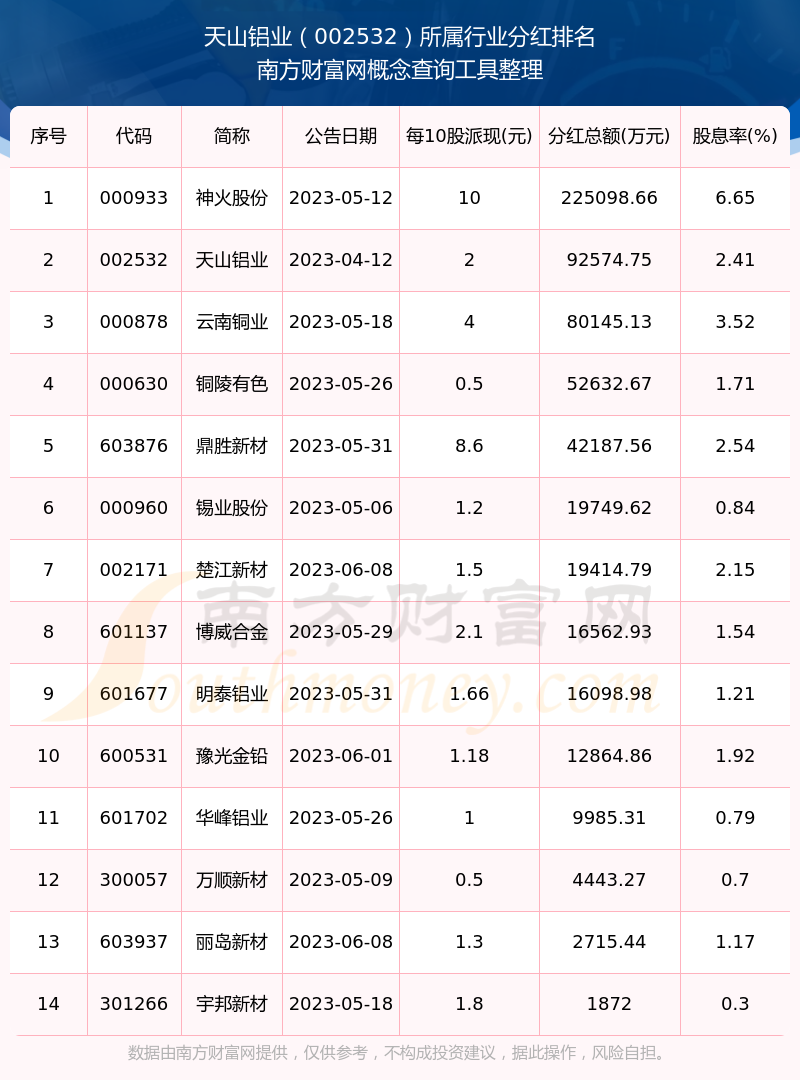The height and width of the screenshot is (1080, 800).
Task: Click per-10-share payout 8.6
Action: [x=469, y=446]
